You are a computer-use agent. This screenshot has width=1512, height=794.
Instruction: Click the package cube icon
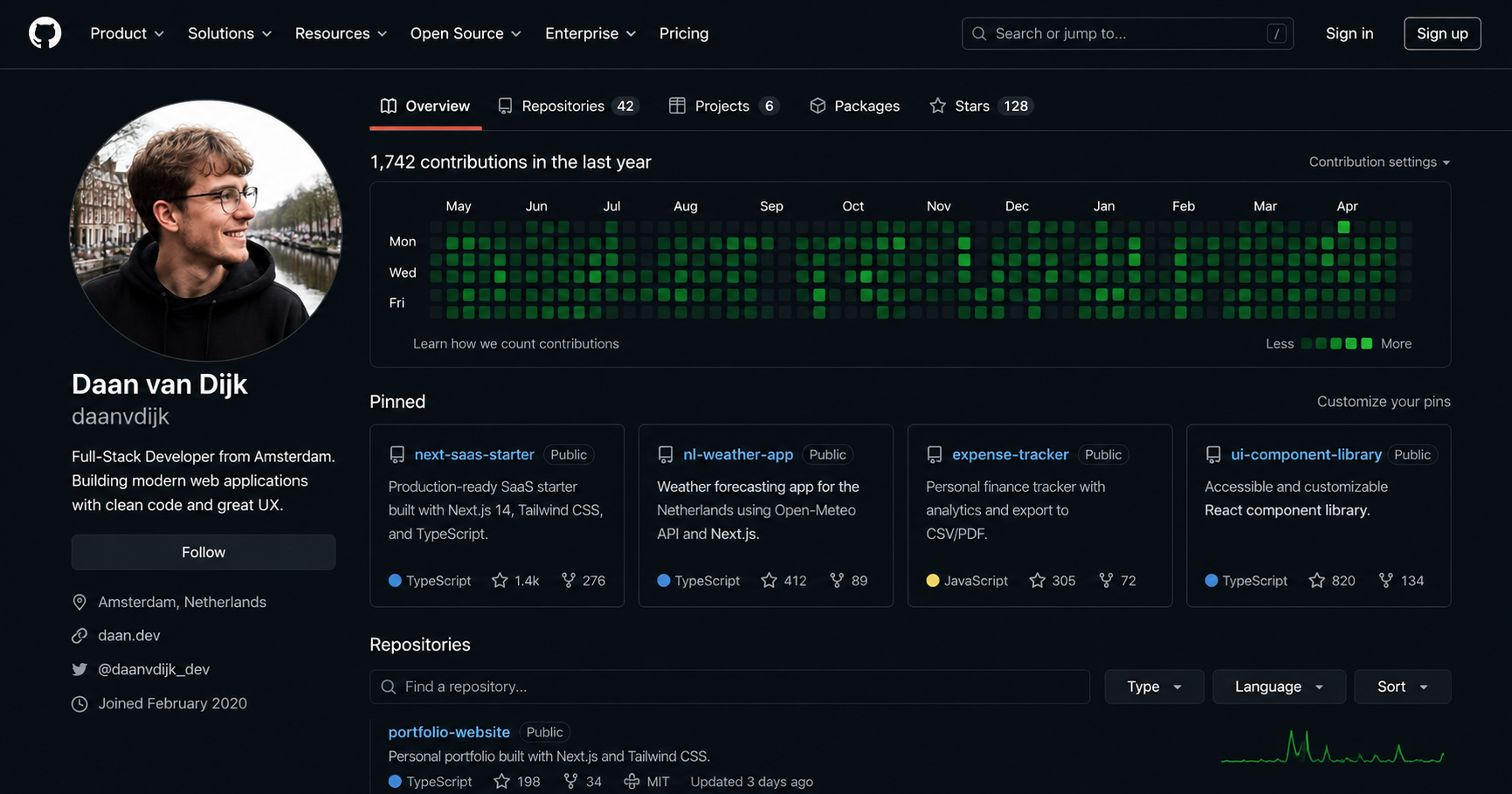coord(818,106)
